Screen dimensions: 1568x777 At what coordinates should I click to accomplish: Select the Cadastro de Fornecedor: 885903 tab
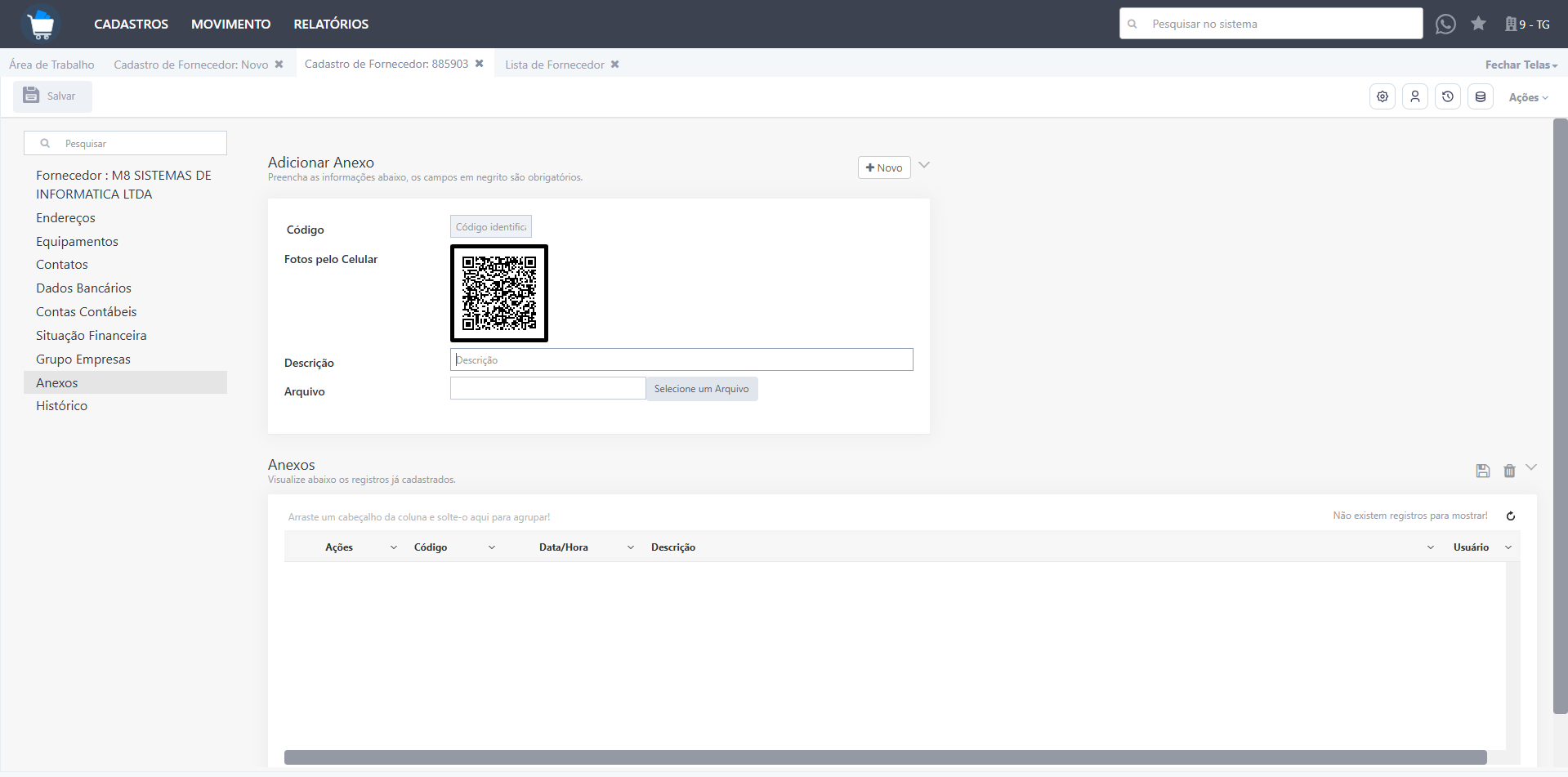386,64
